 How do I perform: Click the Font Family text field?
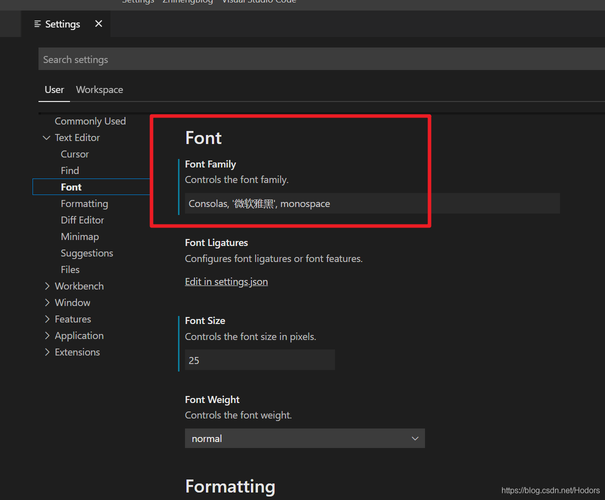click(372, 204)
